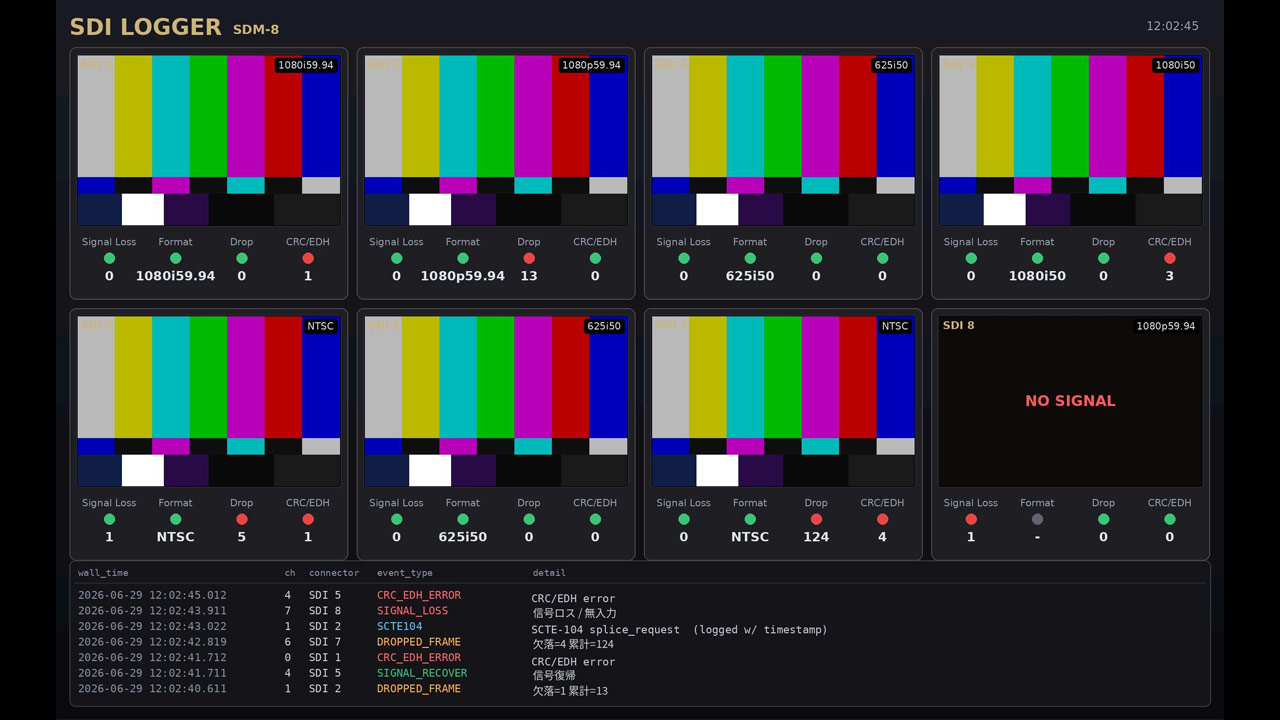Click SDI 7 red Drop indicator

tap(816, 519)
